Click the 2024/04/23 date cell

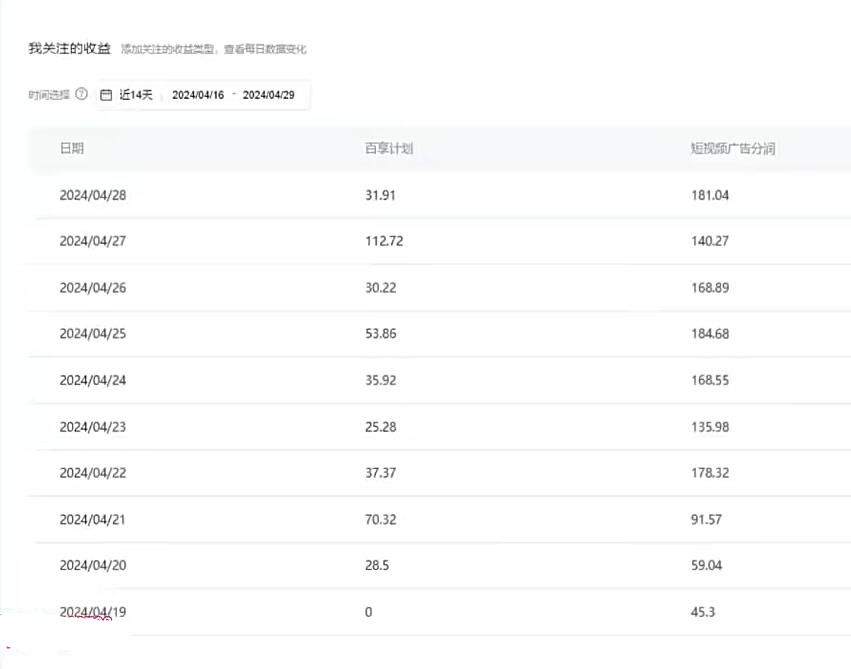tap(93, 427)
